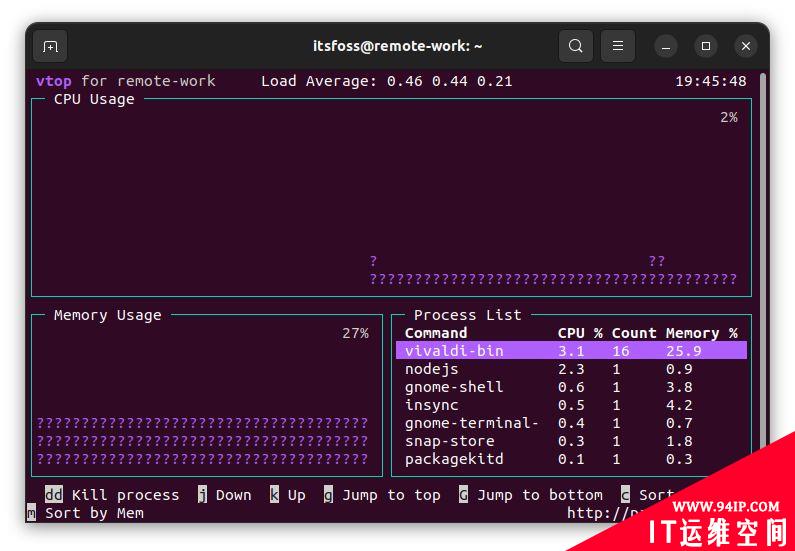This screenshot has height=551, width=795.
Task: Minimize the terminal window
Action: 666,47
